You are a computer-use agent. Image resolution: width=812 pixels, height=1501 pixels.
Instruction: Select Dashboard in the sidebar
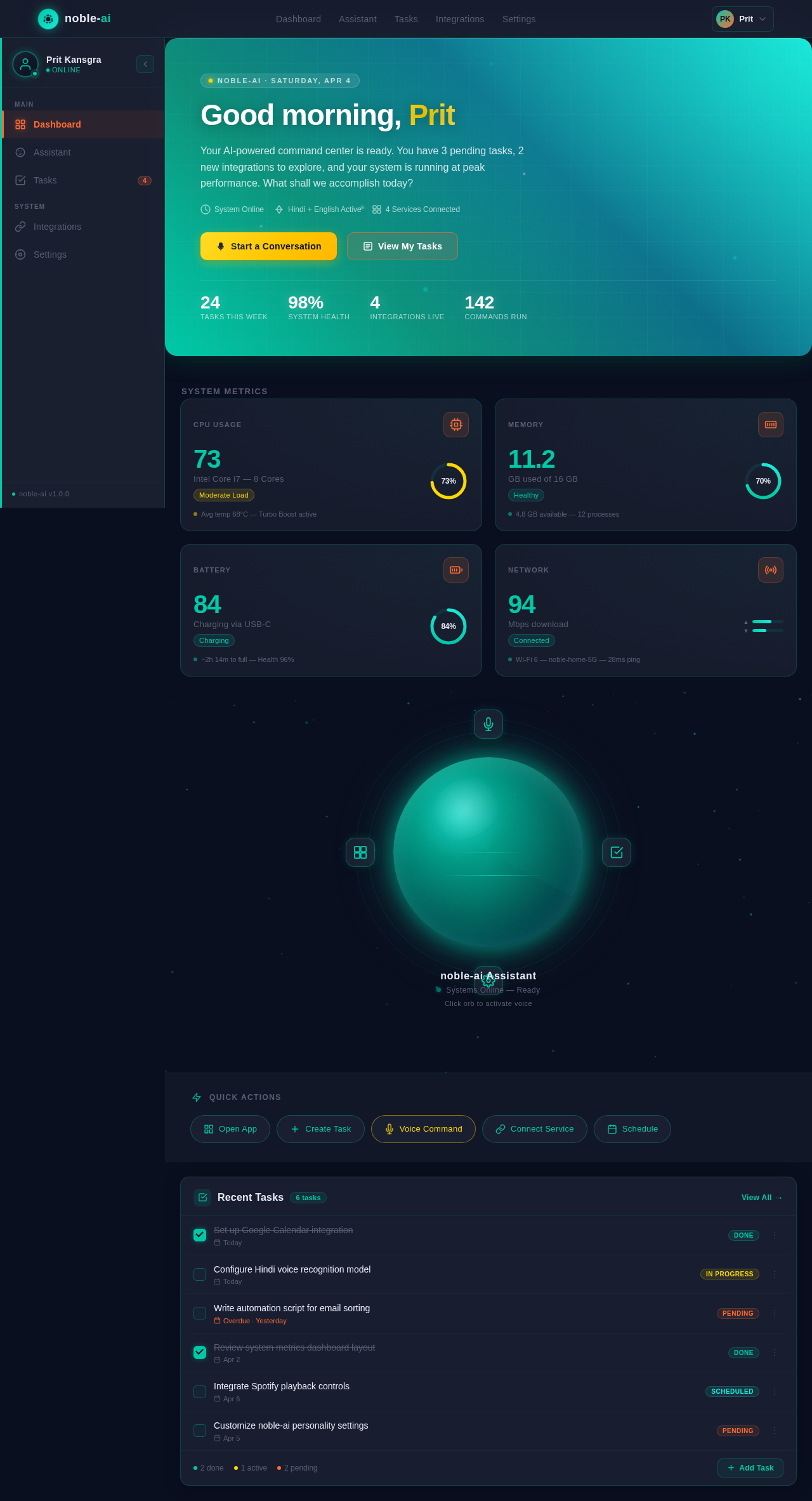[83, 124]
